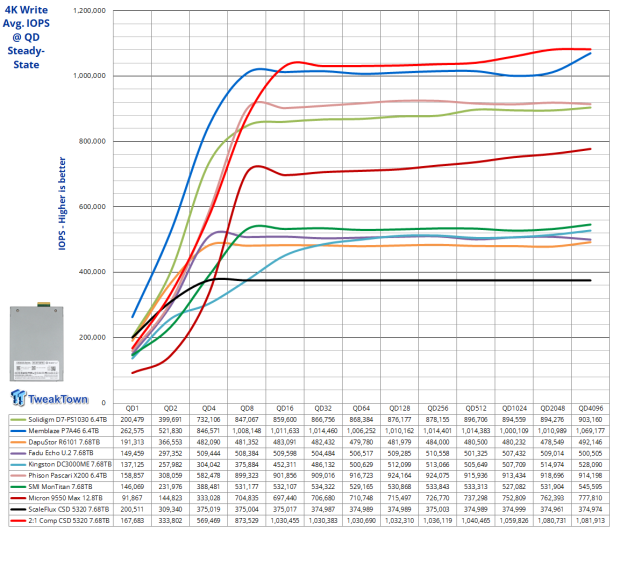Viewport: 620px width, 568px height.
Task: Click the 'IOPS - Higher is better' axis label
Action: click(x=62, y=204)
